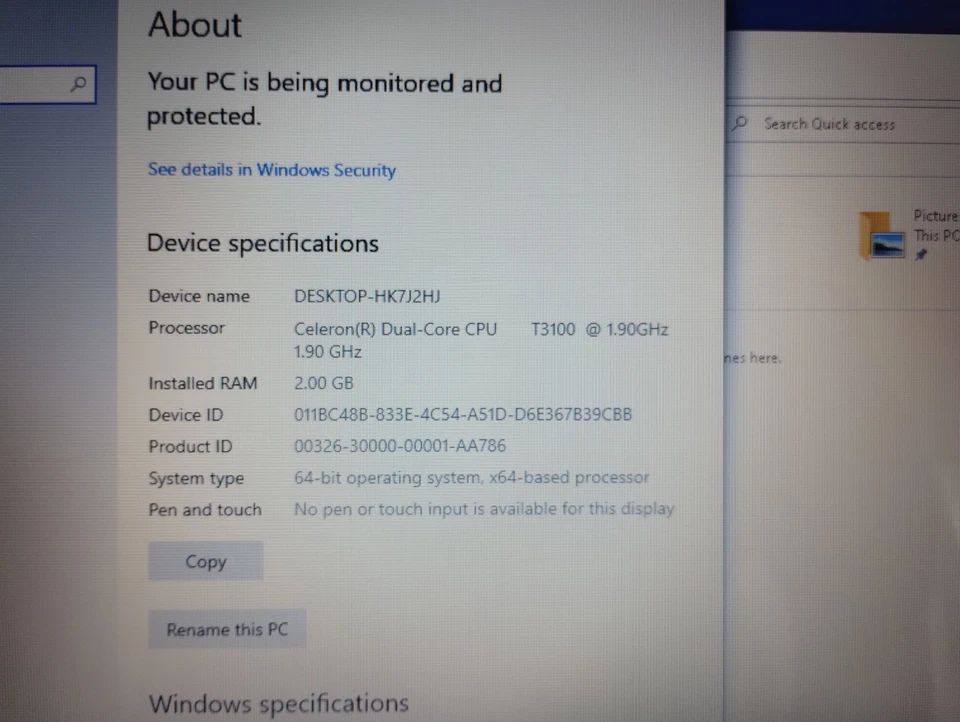Select the Processor specification row
960x722 pixels.
pyautogui.click(x=400, y=340)
